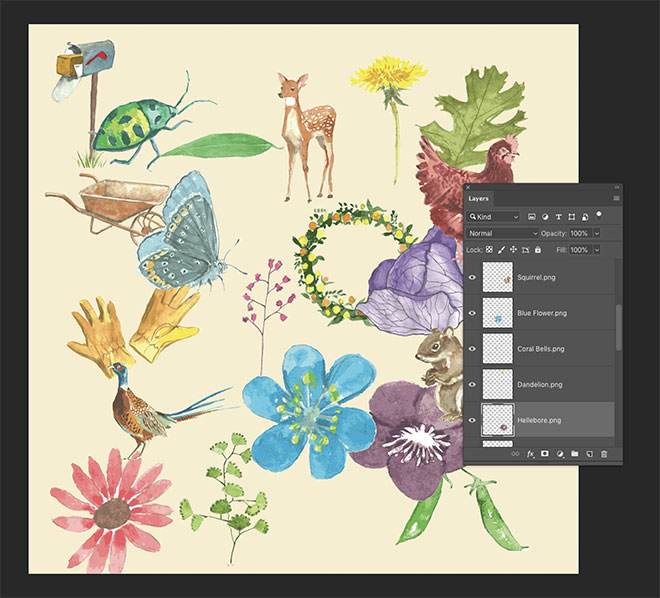
Task: Open the Kind filter dropdown
Action: coord(494,217)
